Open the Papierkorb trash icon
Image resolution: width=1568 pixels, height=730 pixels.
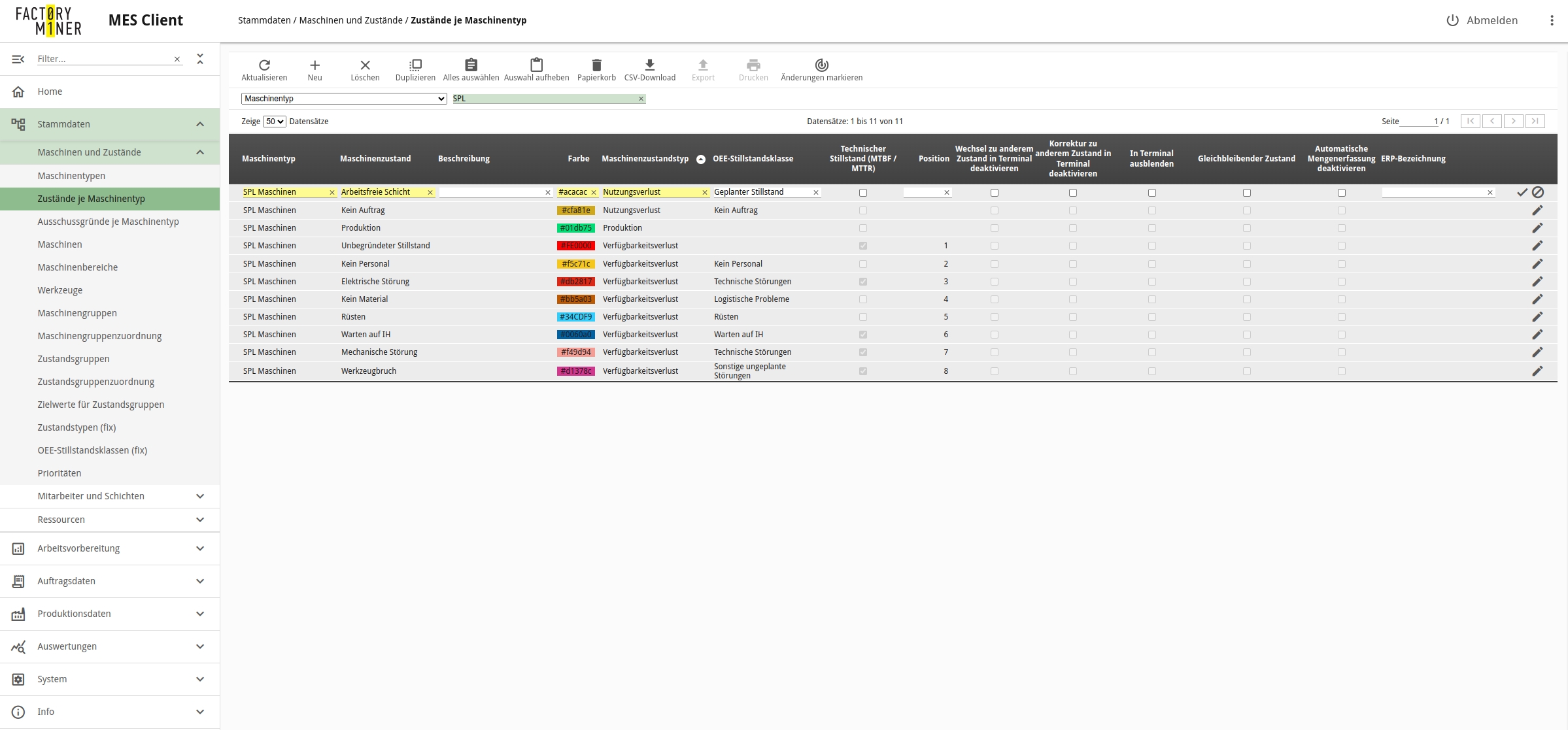(596, 65)
